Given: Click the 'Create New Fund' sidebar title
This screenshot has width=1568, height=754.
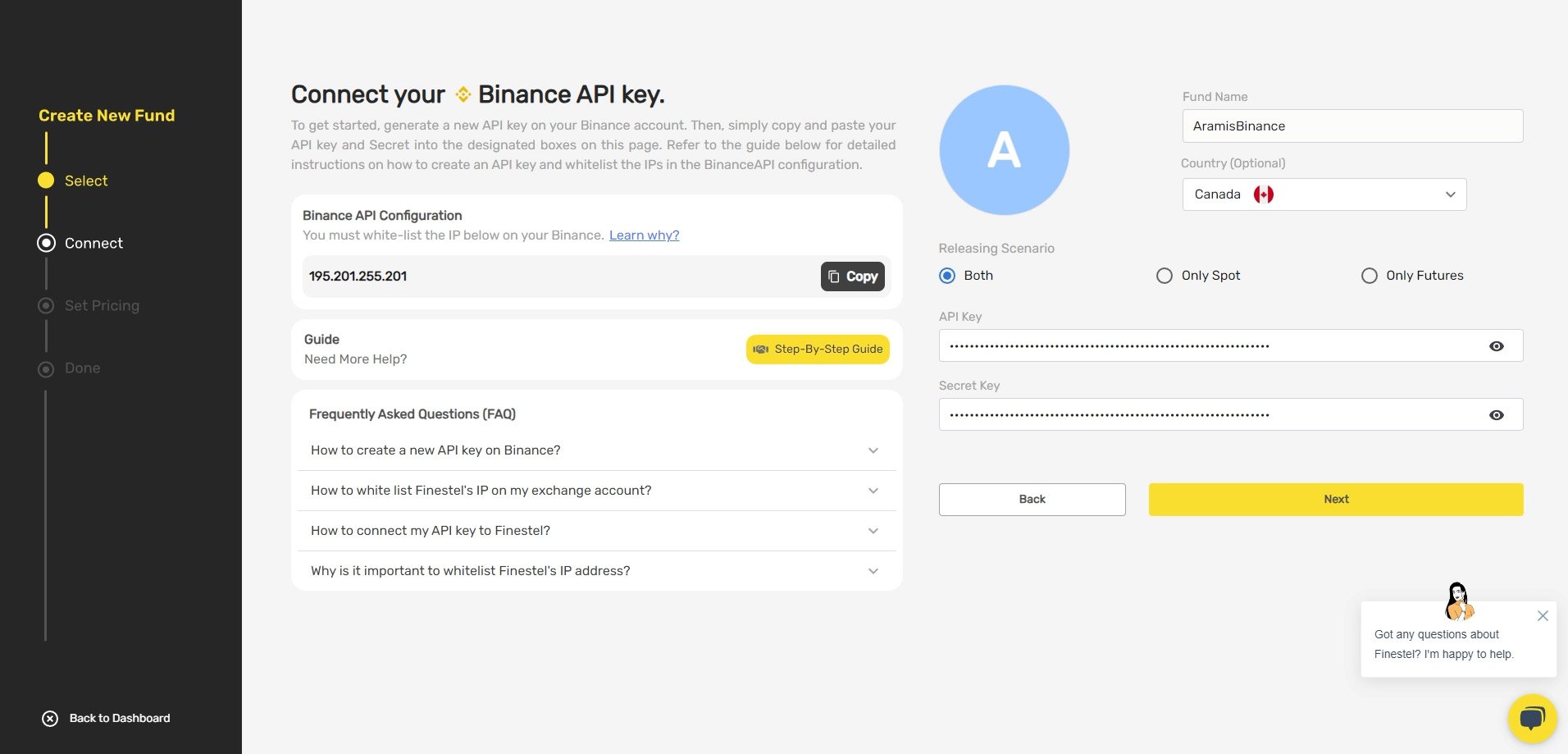Looking at the screenshot, I should 107,116.
